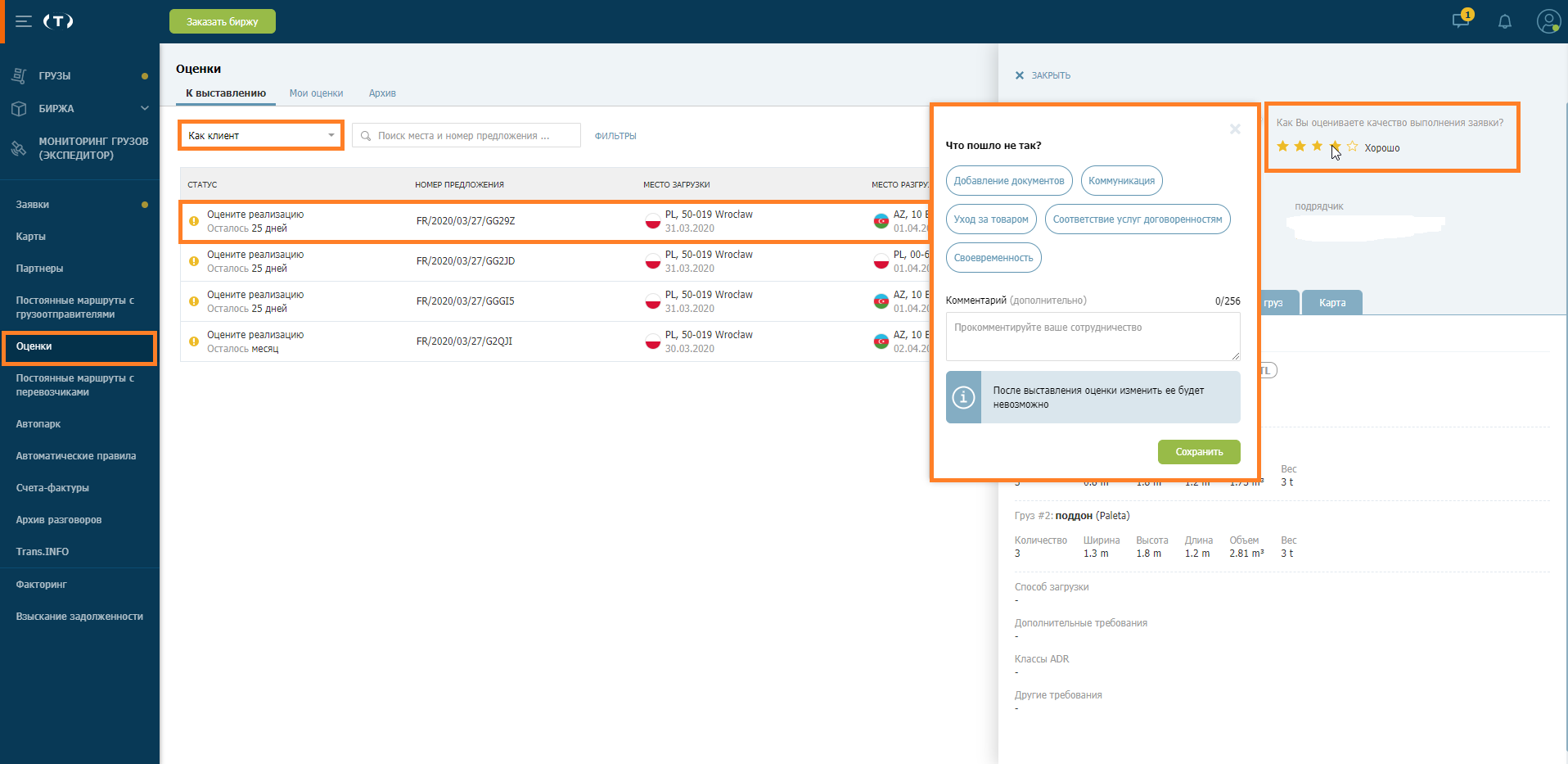This screenshot has height=764, width=1568.
Task: Click warning icon for FR/2020/03/27/GG29Z row
Action: pyautogui.click(x=194, y=221)
